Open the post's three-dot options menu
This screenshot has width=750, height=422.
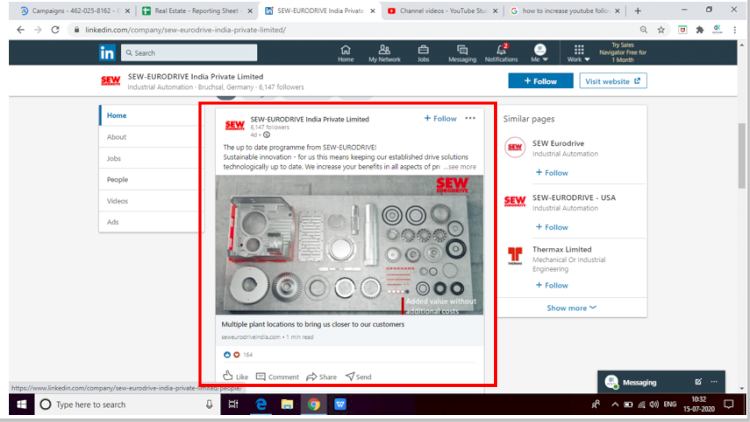pyautogui.click(x=471, y=118)
